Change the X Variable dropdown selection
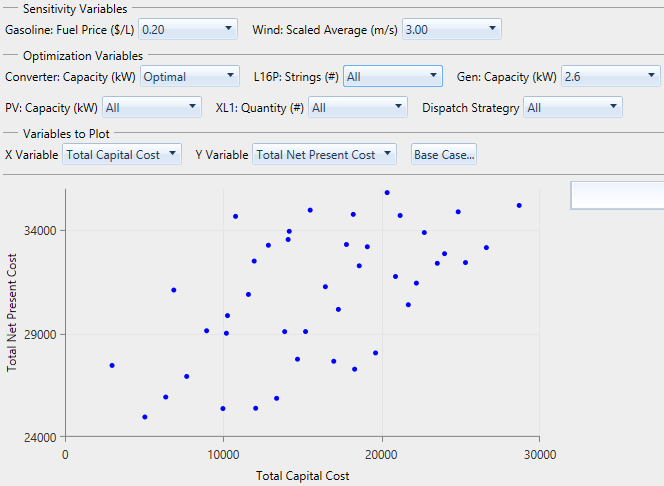 pos(122,154)
